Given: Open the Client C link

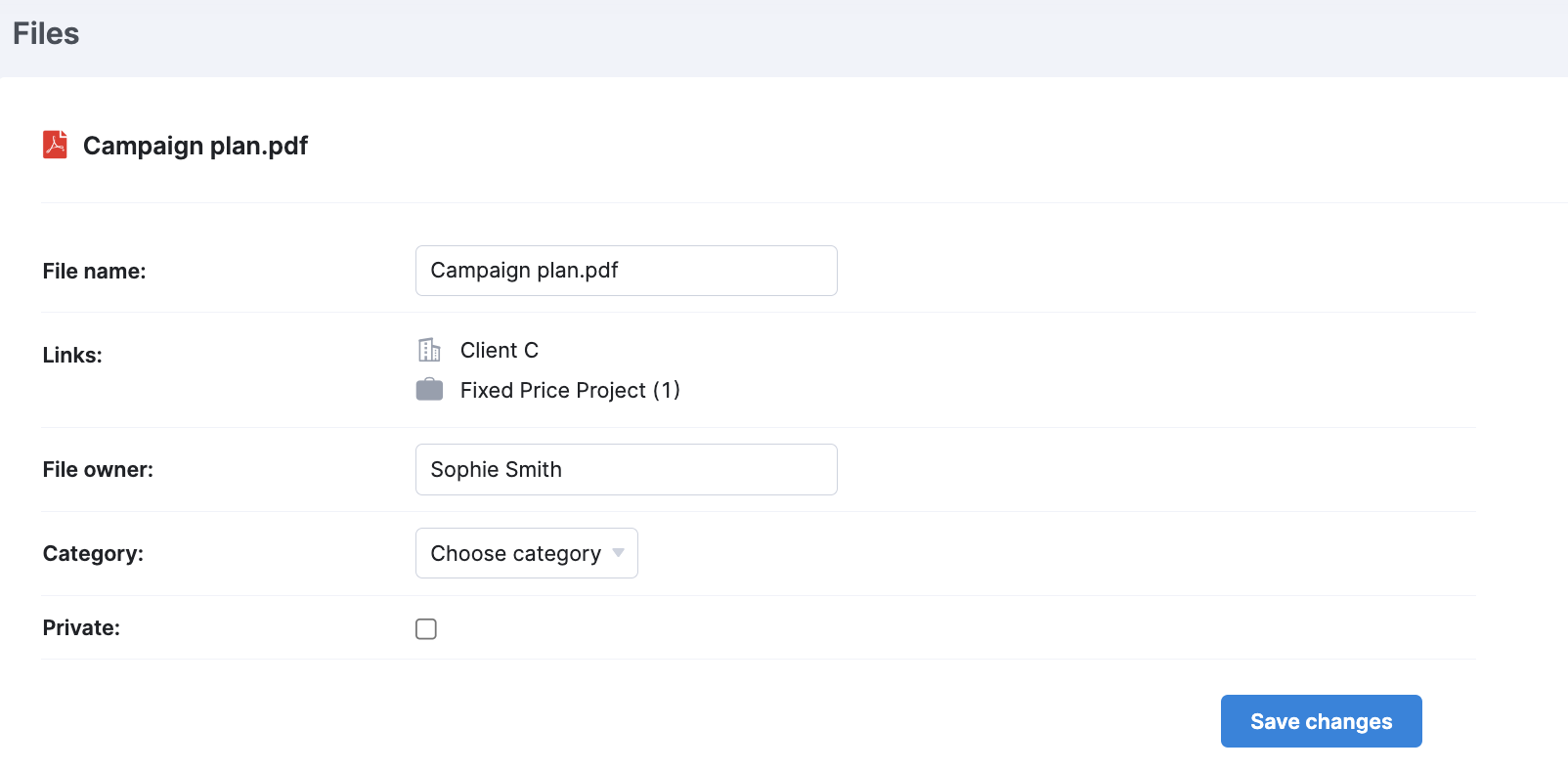Looking at the screenshot, I should pyautogui.click(x=500, y=350).
